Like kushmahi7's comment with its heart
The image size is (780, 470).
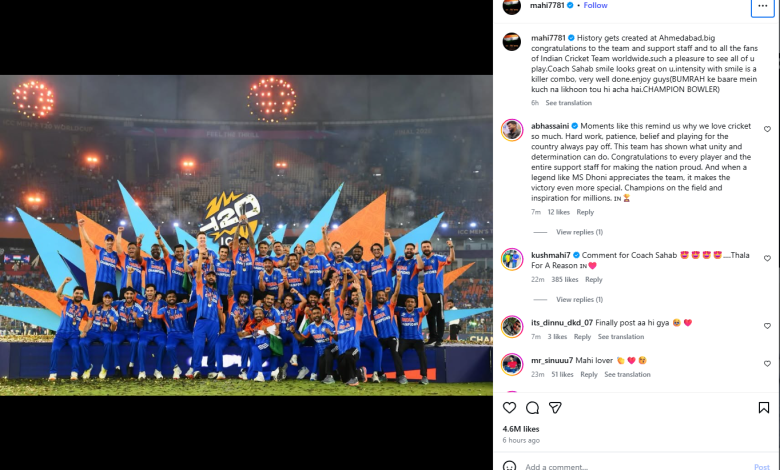[x=767, y=258]
